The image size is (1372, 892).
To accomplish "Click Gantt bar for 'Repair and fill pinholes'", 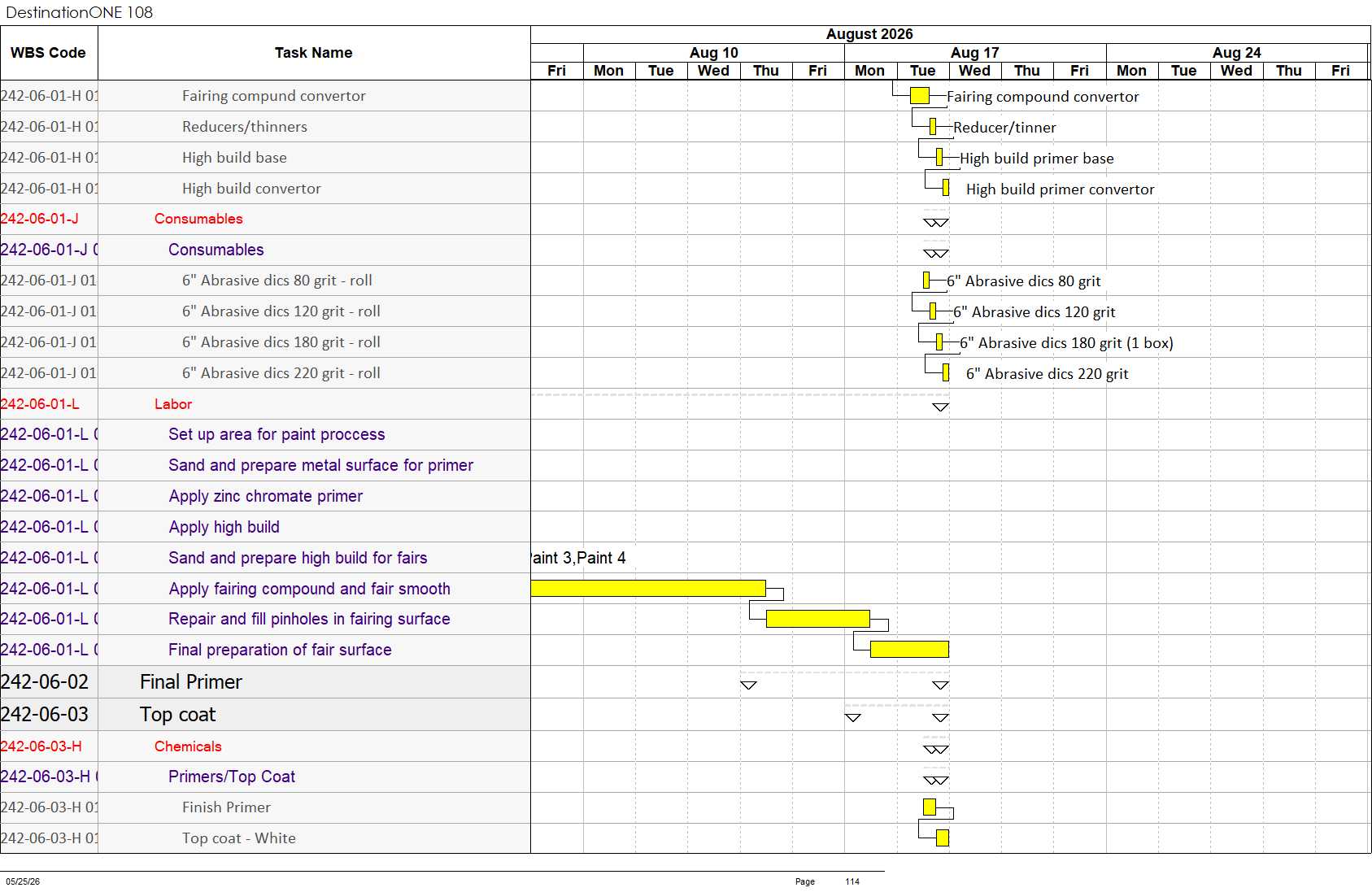I will [818, 619].
